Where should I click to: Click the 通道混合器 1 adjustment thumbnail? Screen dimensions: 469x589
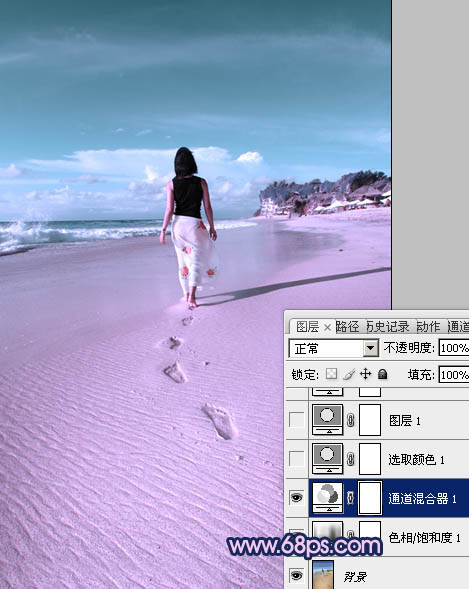coord(327,498)
